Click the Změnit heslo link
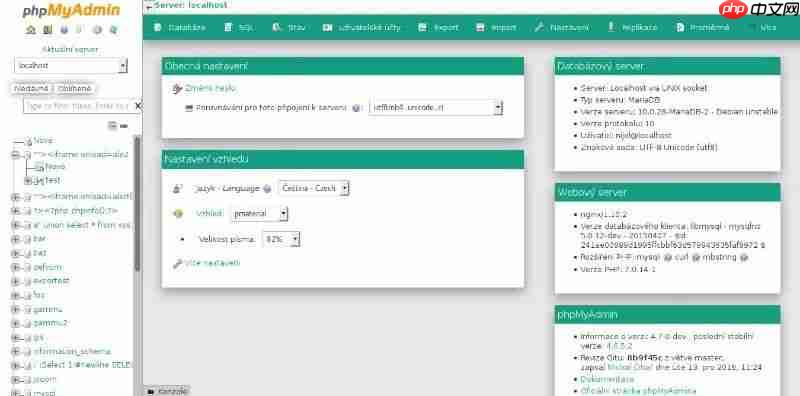This screenshot has width=800, height=396. coord(210,88)
